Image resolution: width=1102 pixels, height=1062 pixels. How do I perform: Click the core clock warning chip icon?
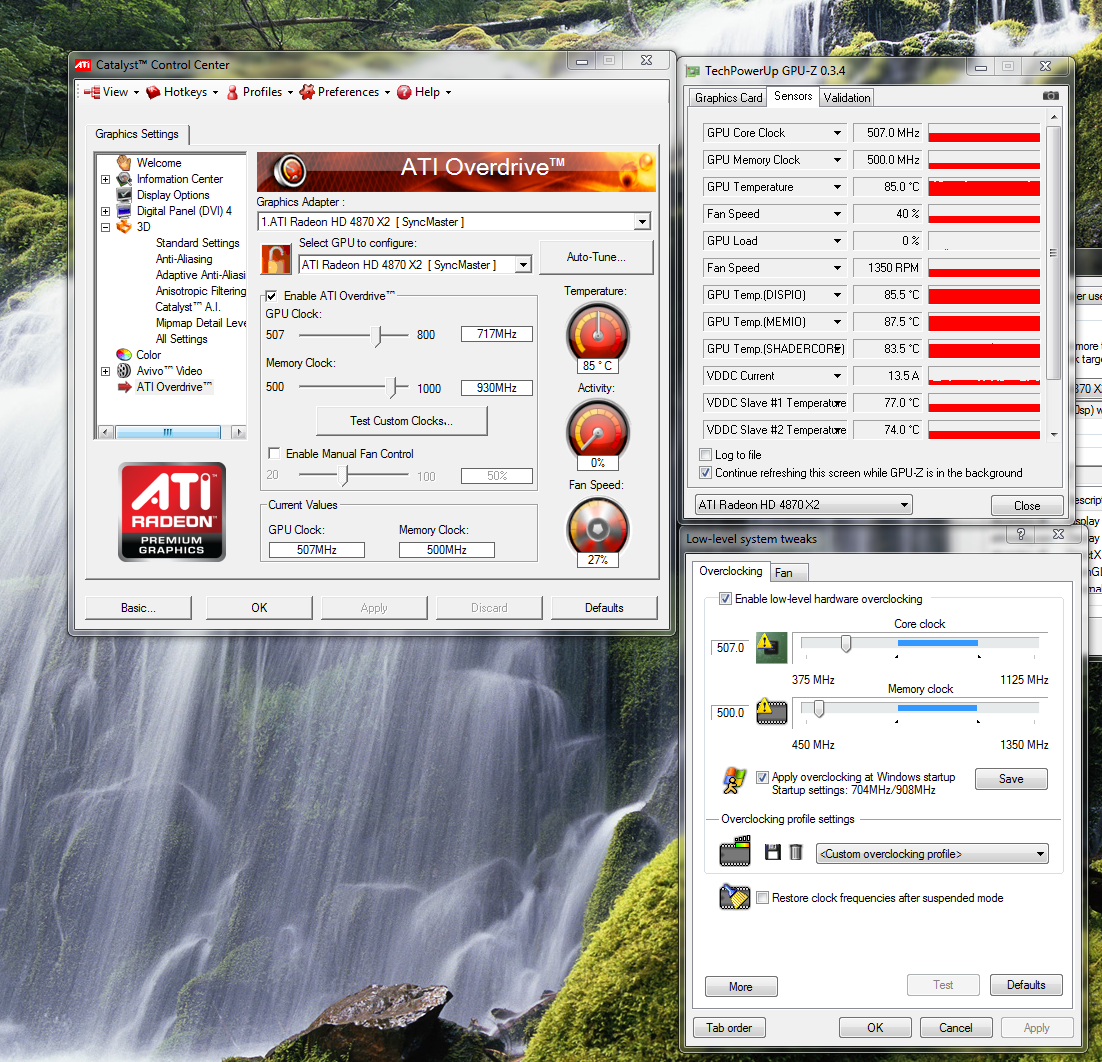771,647
